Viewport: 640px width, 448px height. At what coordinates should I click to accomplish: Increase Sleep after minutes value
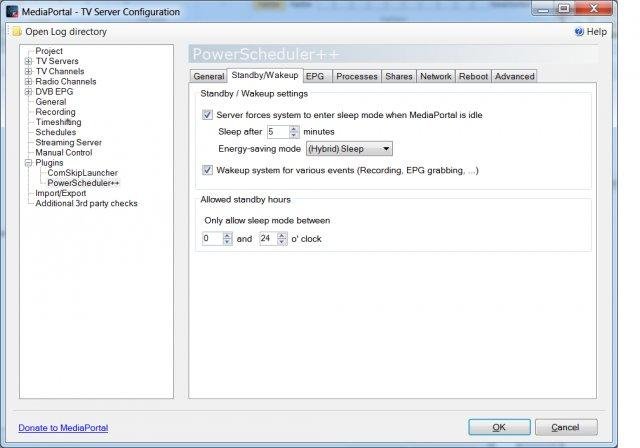(294, 129)
